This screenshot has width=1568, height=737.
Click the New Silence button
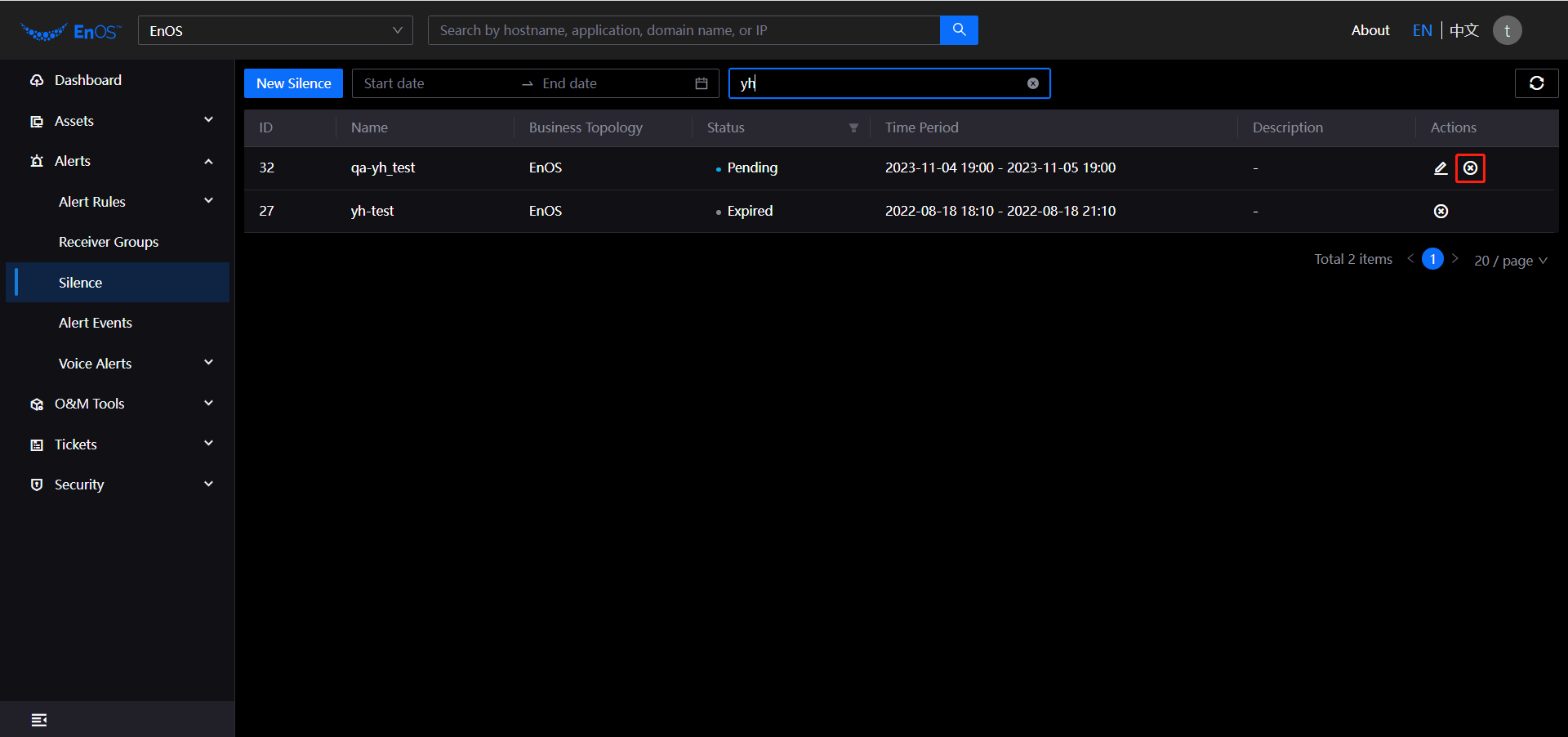[293, 83]
